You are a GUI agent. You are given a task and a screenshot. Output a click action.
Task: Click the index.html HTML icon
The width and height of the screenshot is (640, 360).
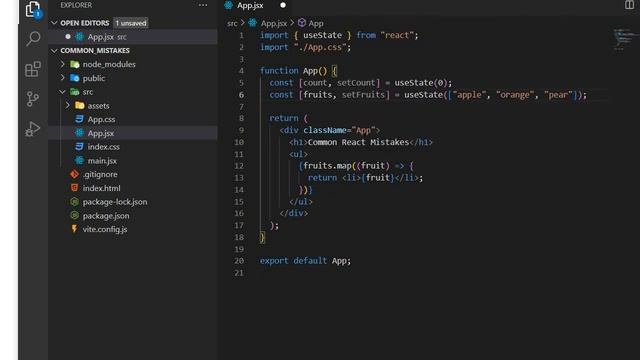(x=74, y=188)
